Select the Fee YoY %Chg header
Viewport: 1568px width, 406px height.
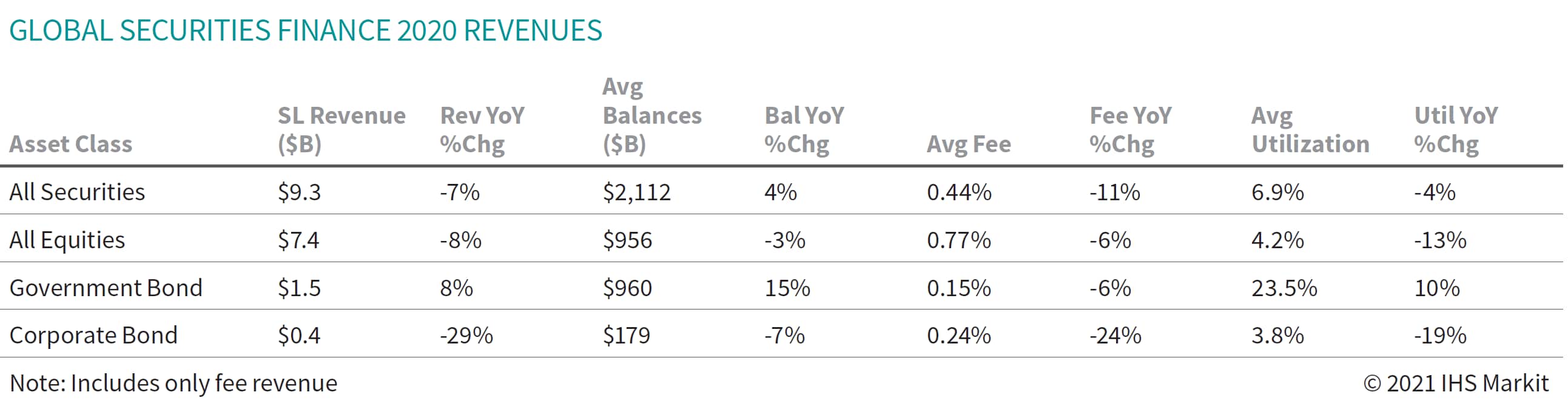coord(1129,130)
